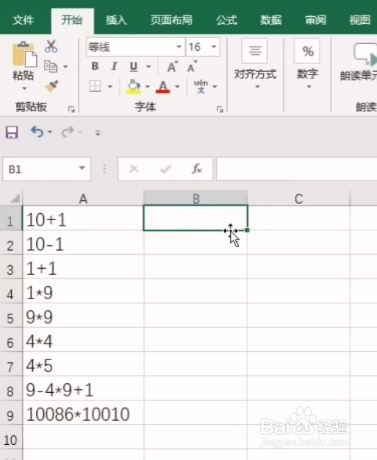Open Font group dialog launcher

(220, 109)
